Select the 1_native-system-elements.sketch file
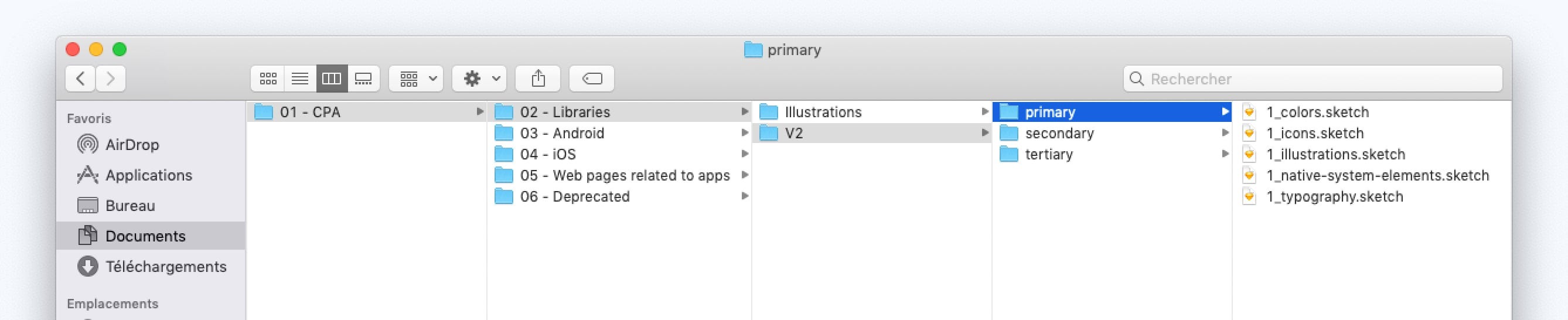The width and height of the screenshot is (1568, 320). [x=1372, y=175]
